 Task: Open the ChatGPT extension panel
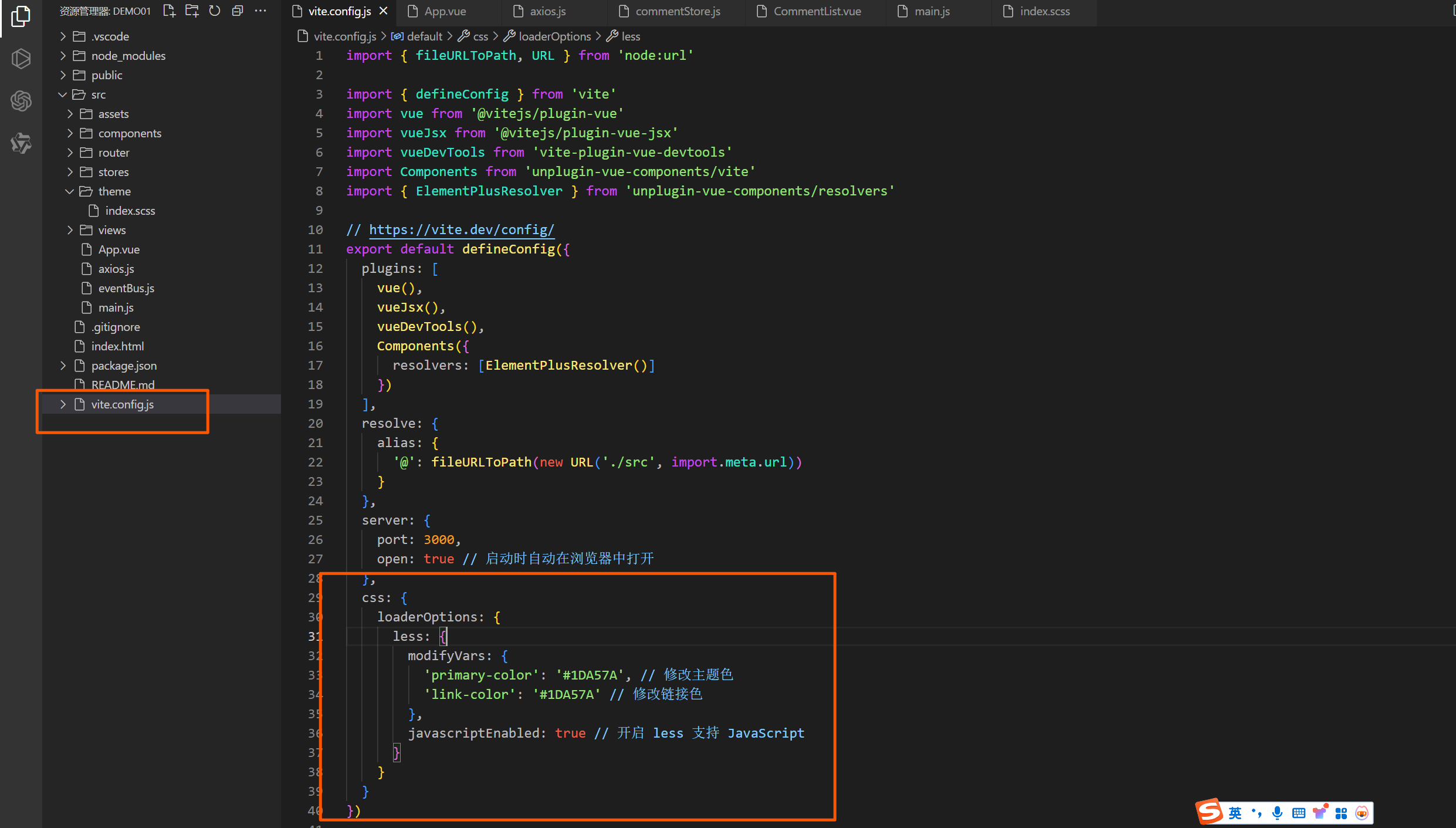pyautogui.click(x=21, y=101)
